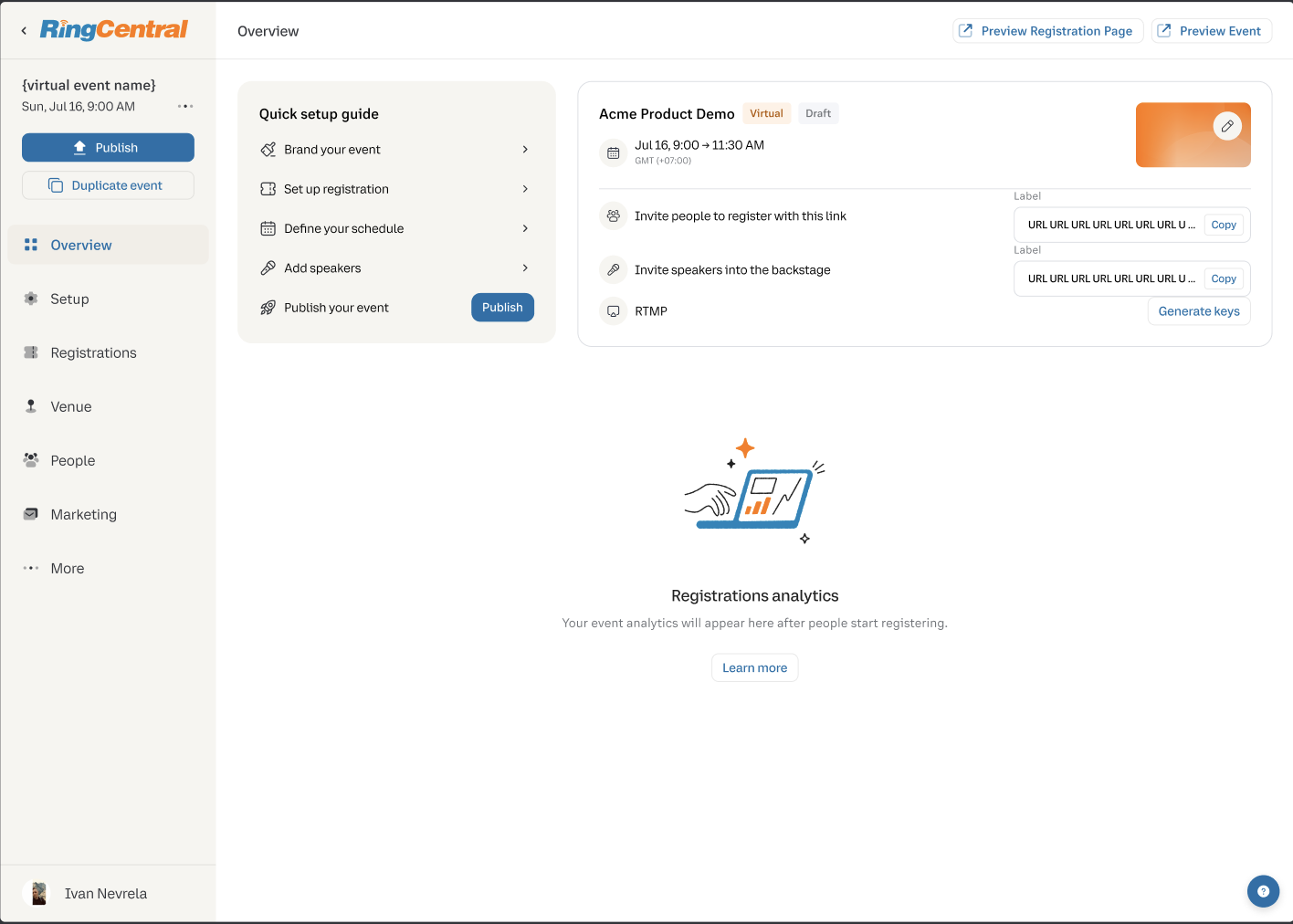
Task: Expand the Brand your event setup step
Action: pos(396,149)
